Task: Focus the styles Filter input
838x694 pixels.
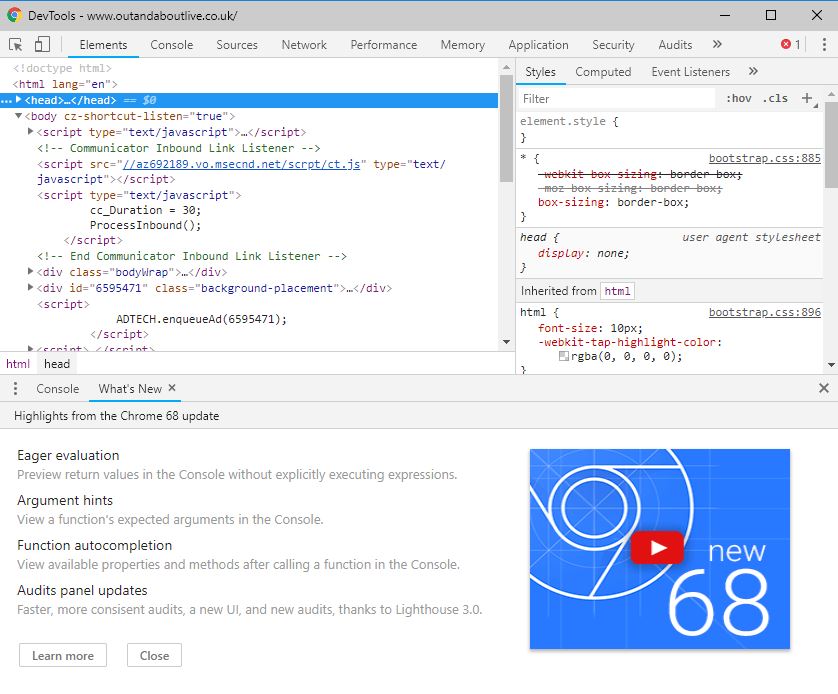Action: pyautogui.click(x=617, y=99)
